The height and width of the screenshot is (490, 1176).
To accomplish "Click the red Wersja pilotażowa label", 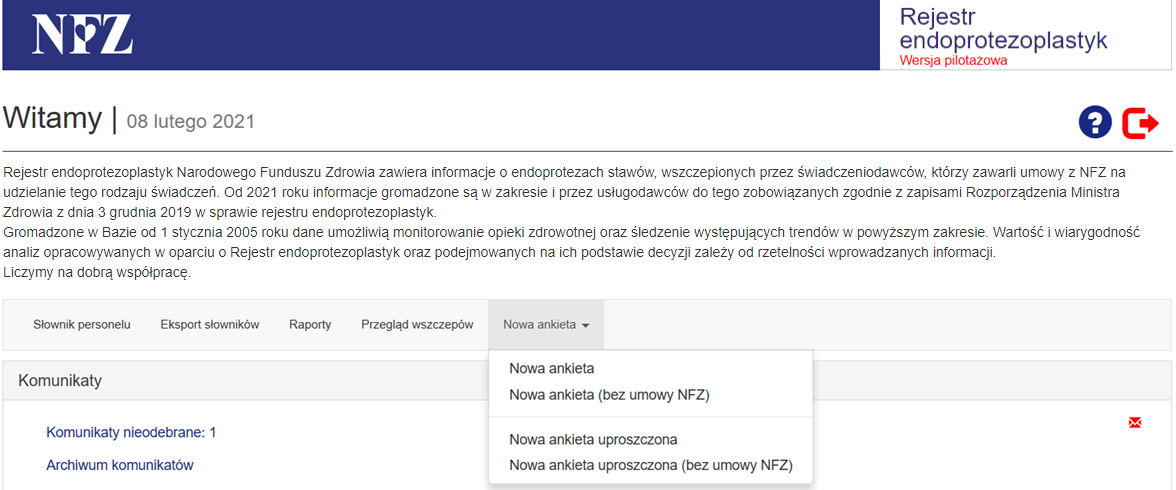I will [953, 60].
